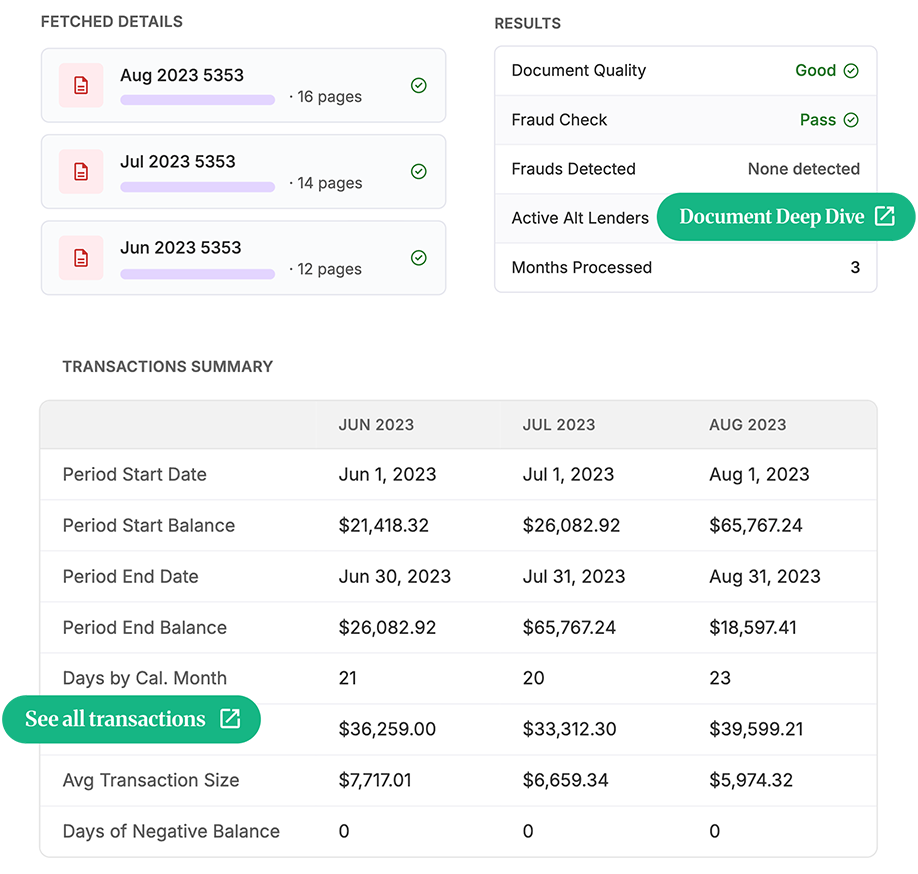Screen dimensions: 918x874
Task: Click the check icon next to Pass
Action: pos(851,120)
